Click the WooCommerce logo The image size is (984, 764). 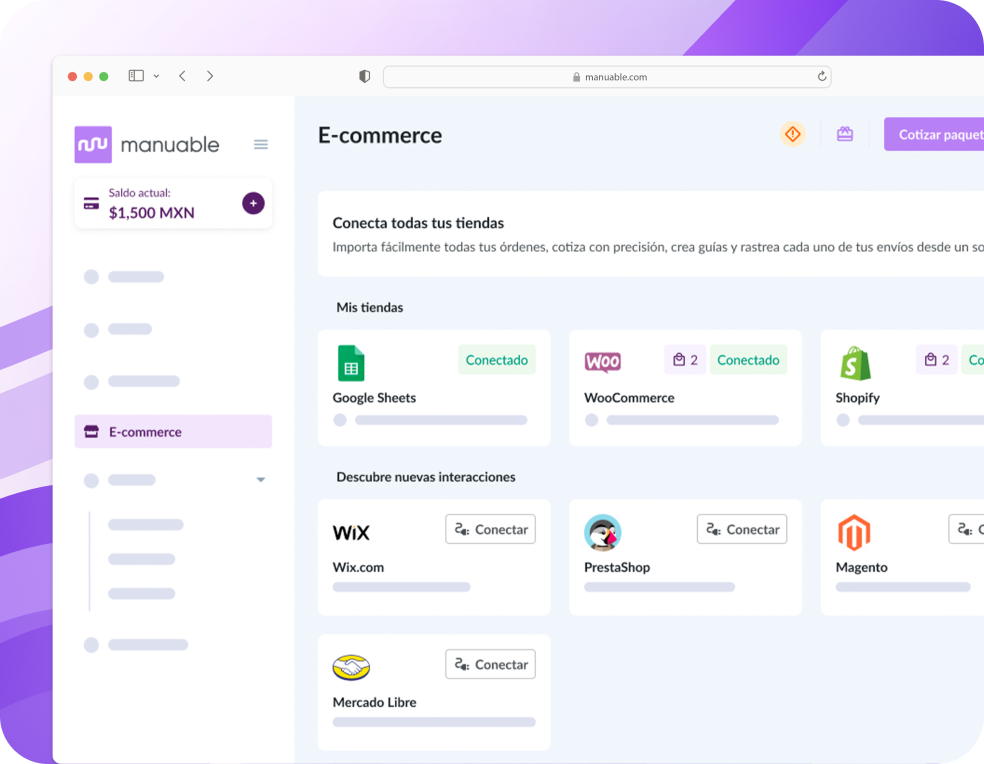point(602,362)
